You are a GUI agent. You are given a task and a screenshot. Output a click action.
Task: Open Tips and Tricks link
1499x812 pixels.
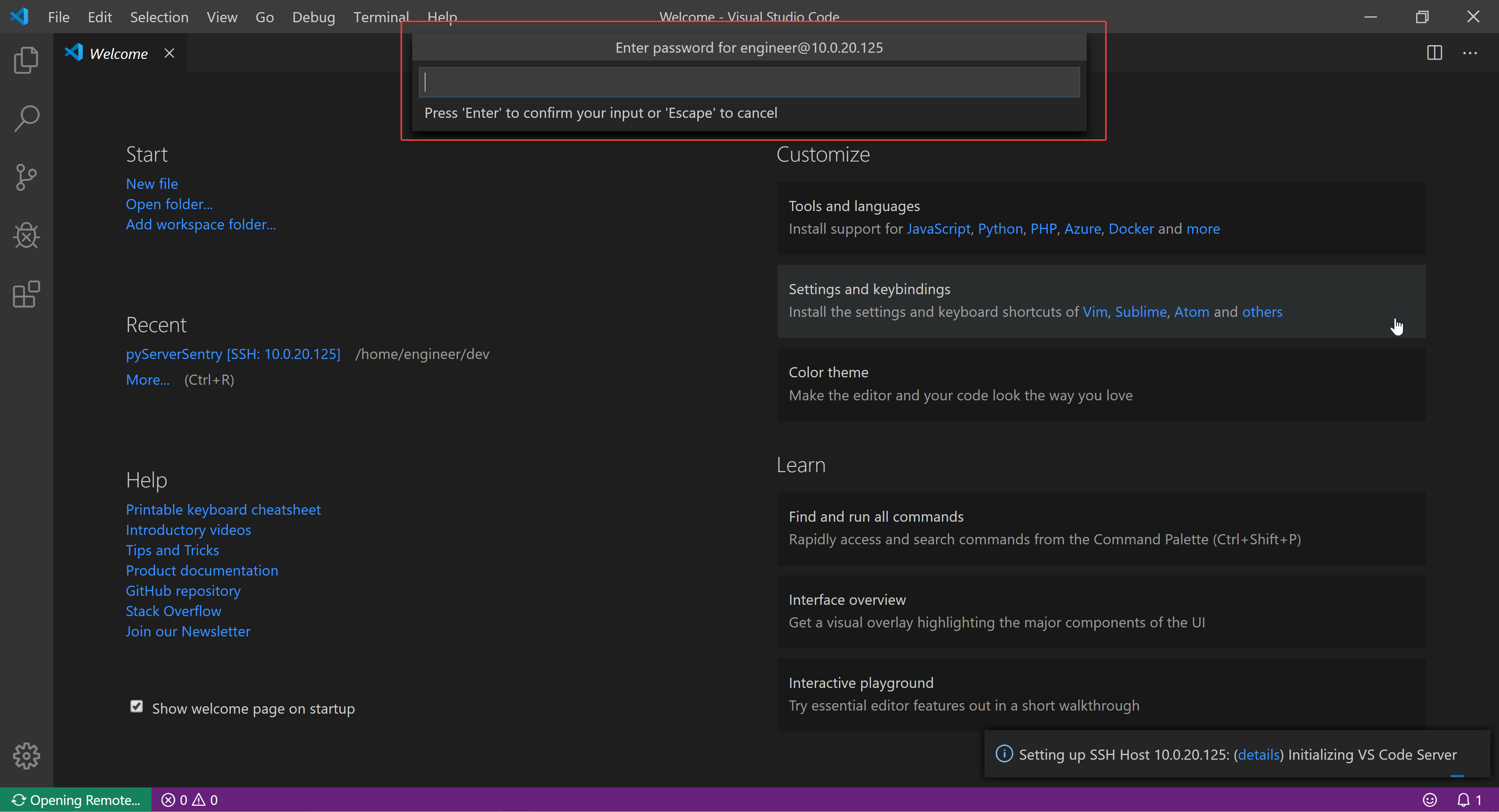[172, 550]
